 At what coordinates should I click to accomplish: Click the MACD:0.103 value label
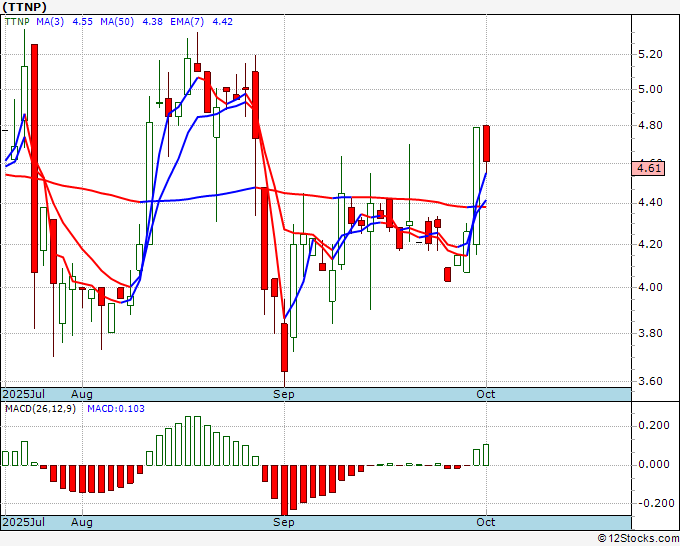pyautogui.click(x=116, y=409)
